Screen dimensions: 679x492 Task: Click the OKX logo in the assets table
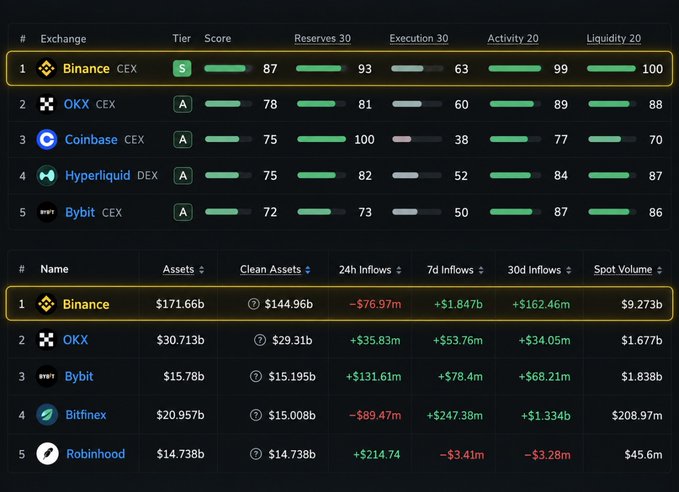coord(46,340)
